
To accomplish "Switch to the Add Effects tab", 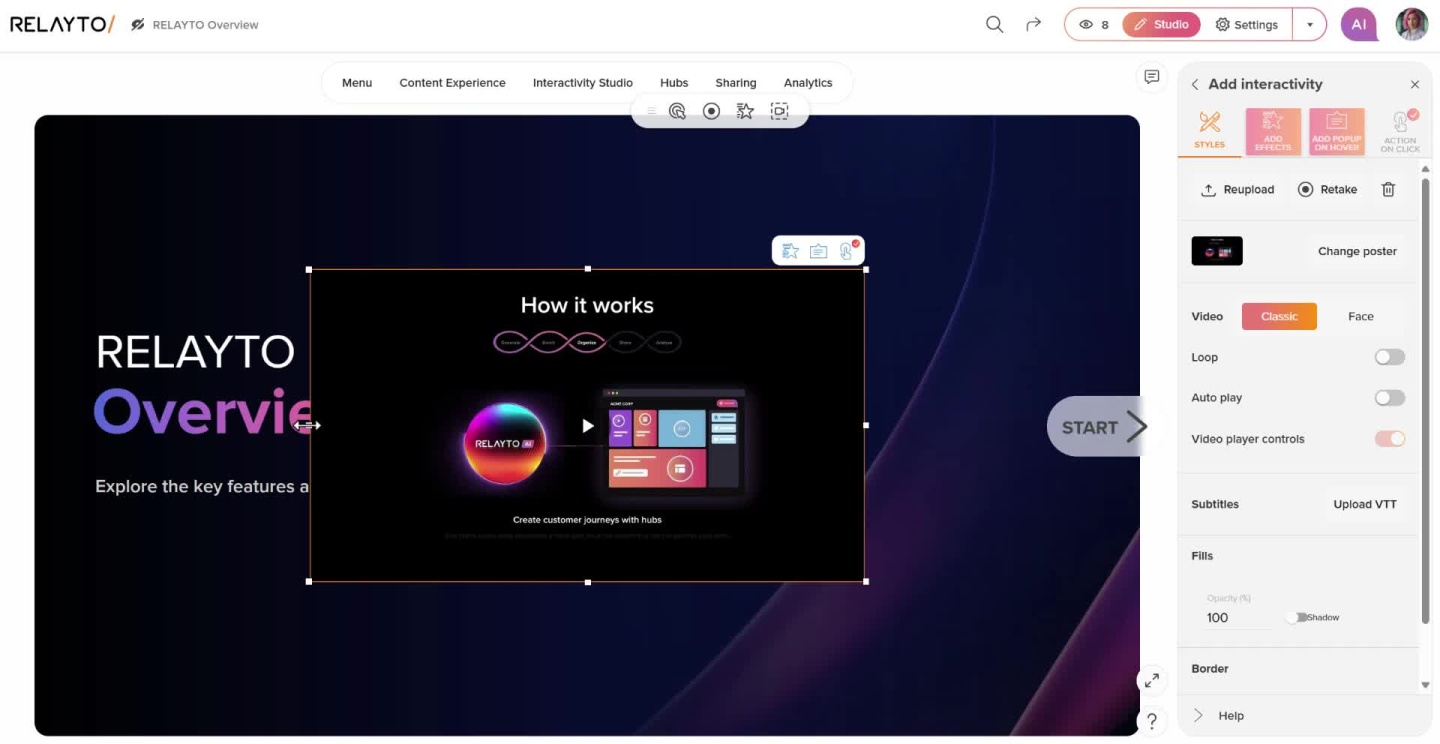I will 1272,132.
